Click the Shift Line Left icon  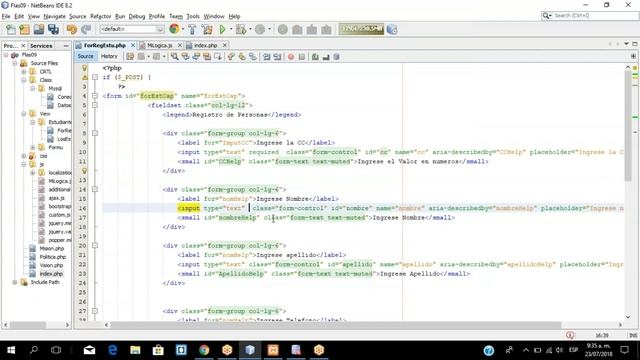tap(267, 57)
